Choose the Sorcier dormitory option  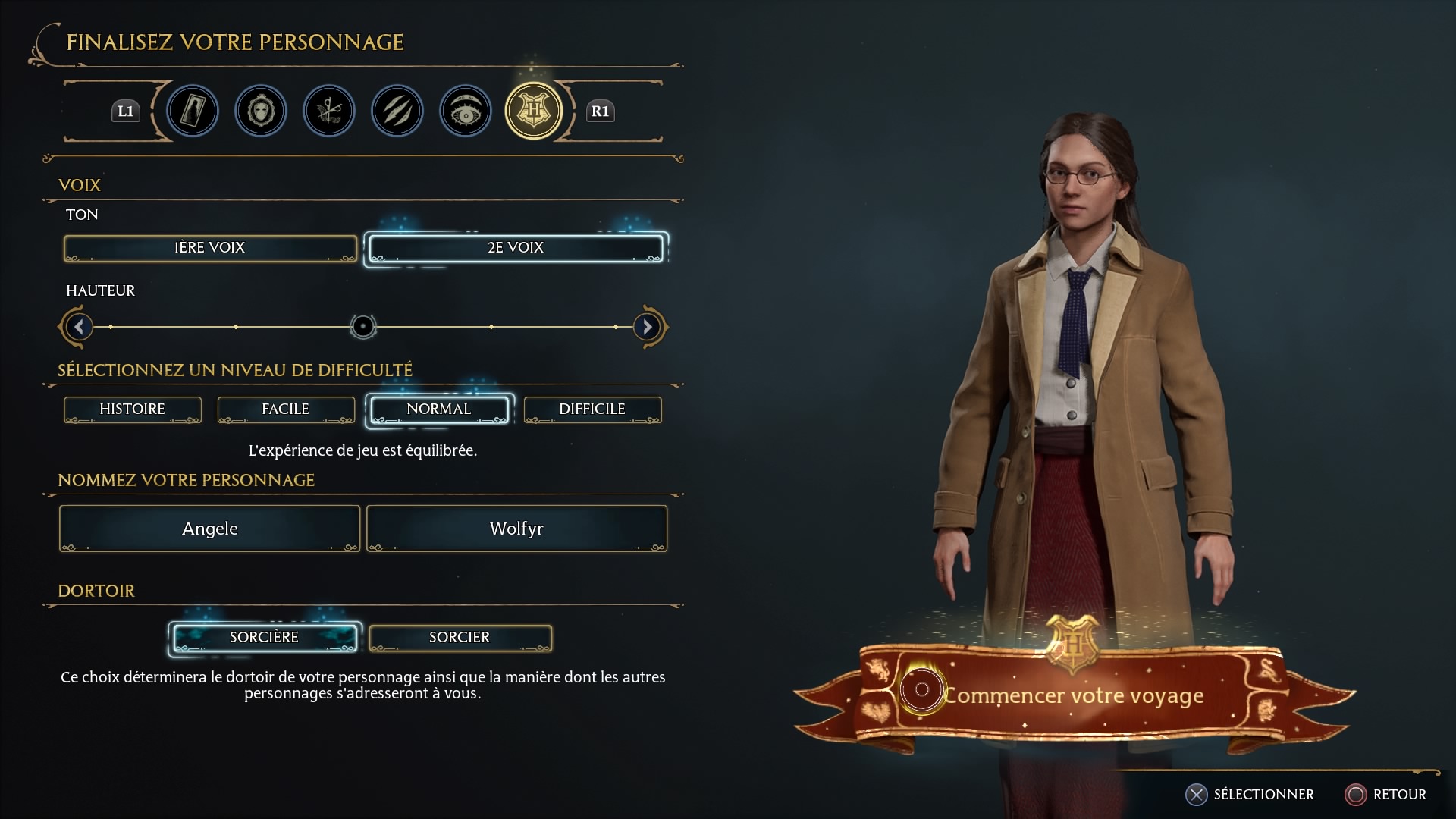coord(460,638)
